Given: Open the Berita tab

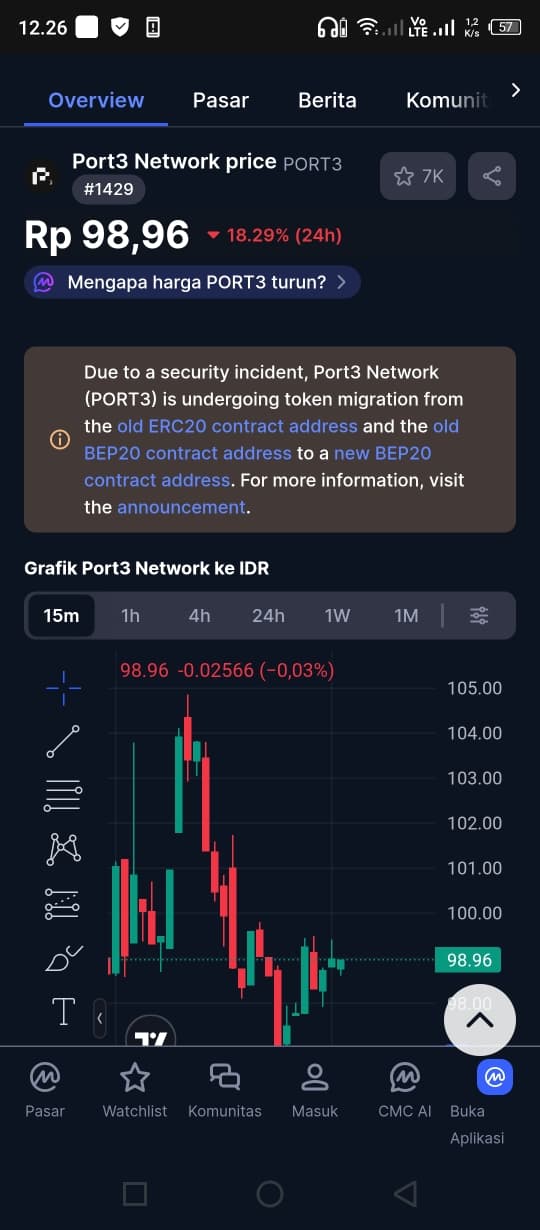Looking at the screenshot, I should click(327, 100).
